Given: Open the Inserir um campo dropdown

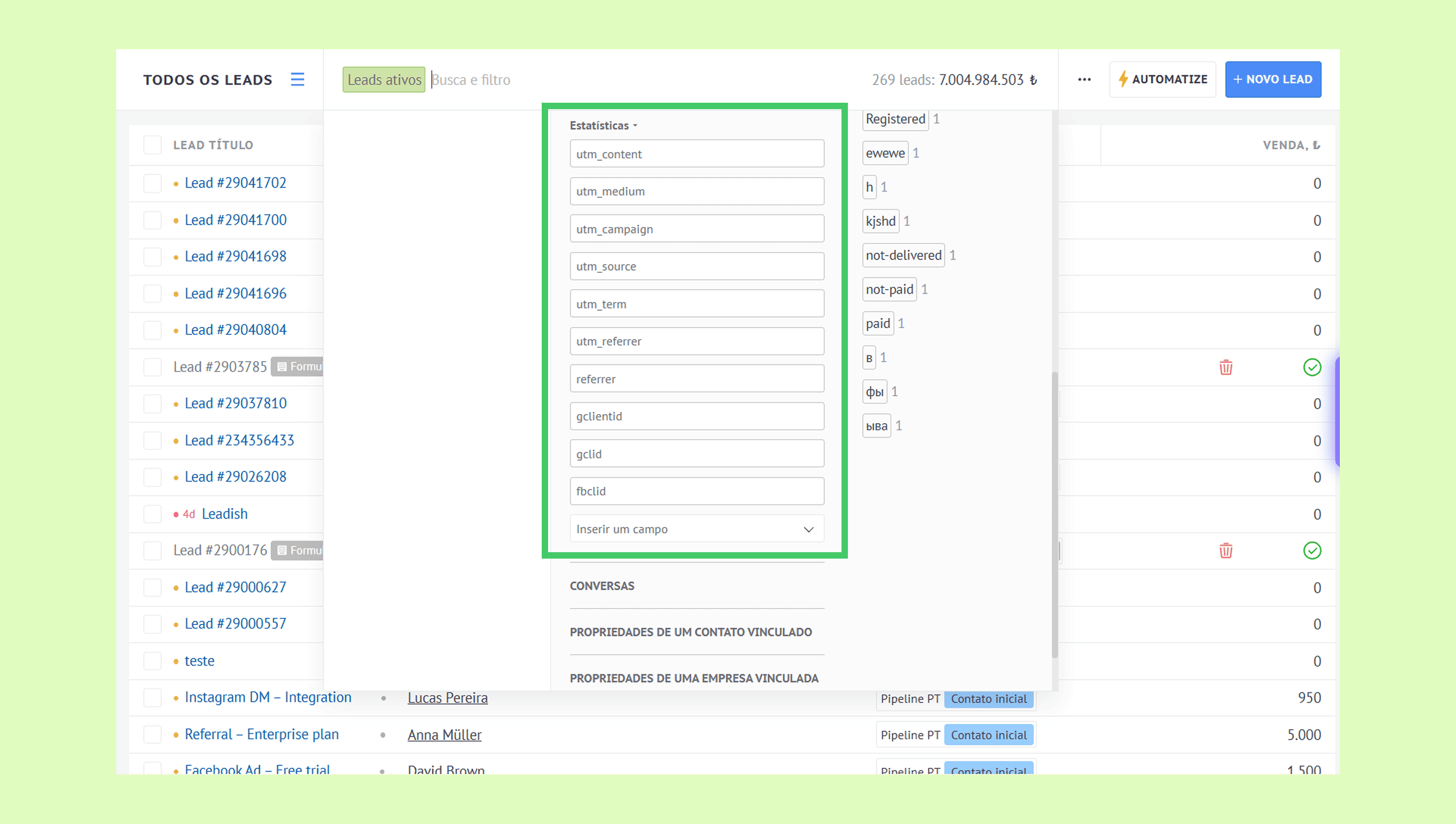Looking at the screenshot, I should coord(696,529).
